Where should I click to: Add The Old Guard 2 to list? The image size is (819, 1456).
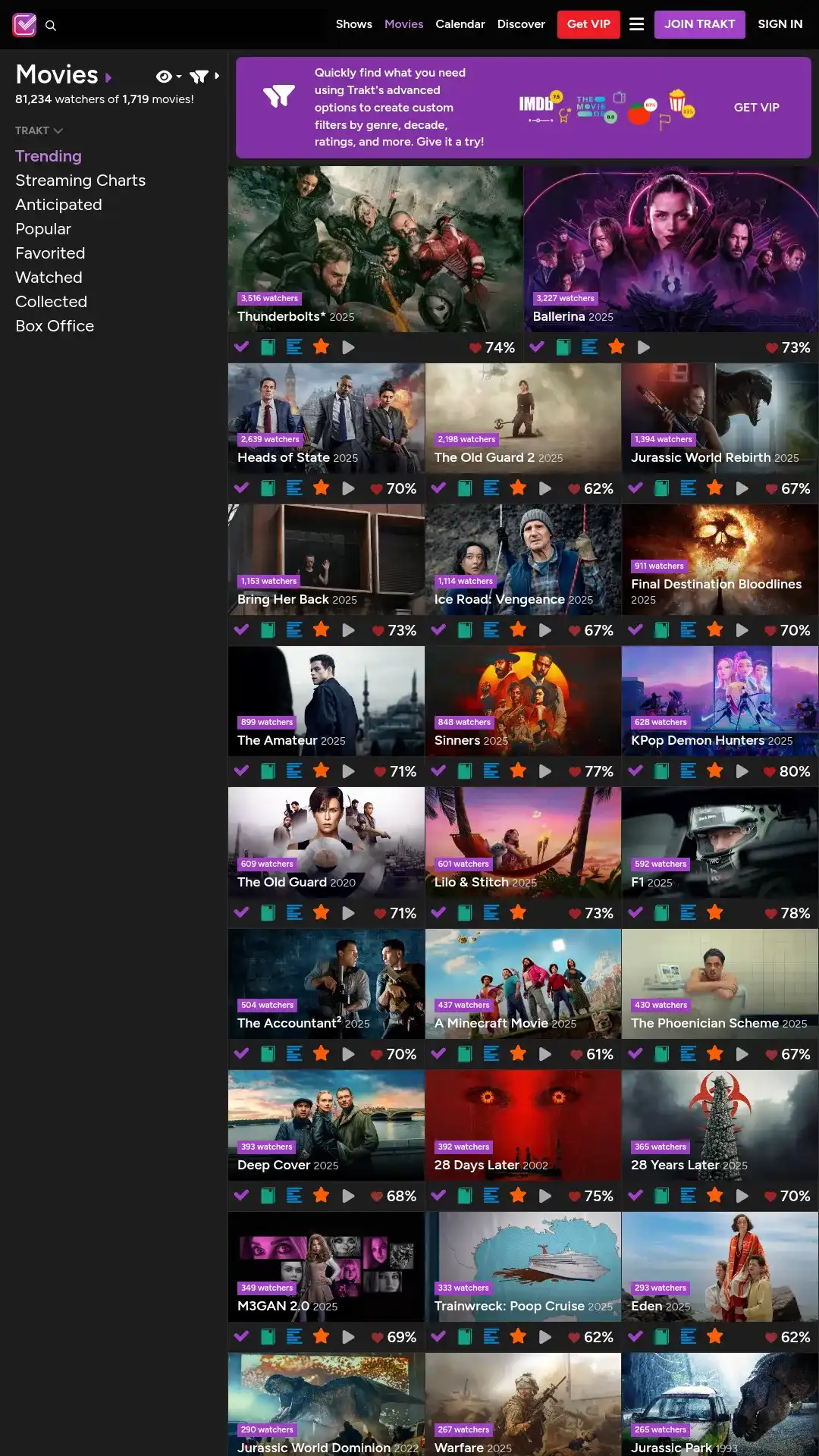(x=491, y=488)
